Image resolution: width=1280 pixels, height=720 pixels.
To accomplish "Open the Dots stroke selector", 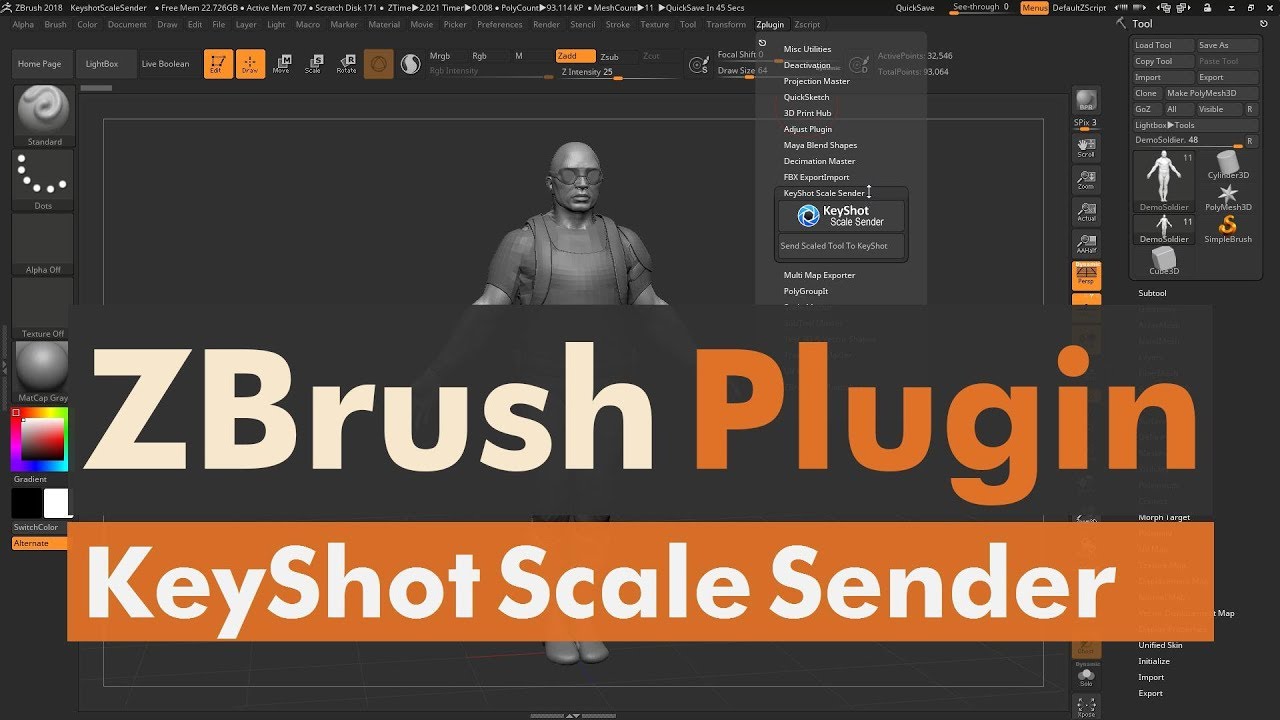I will click(x=43, y=182).
